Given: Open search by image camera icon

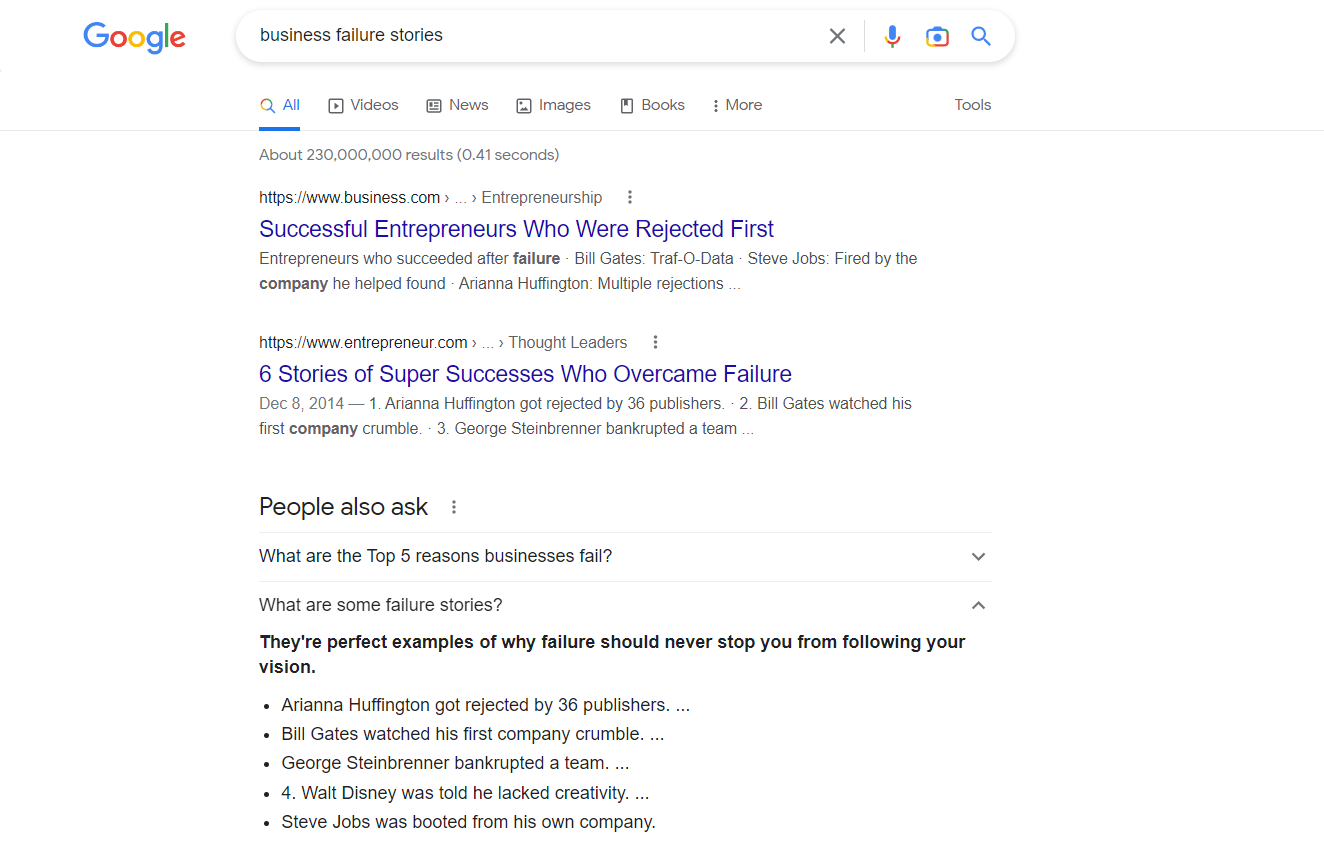Looking at the screenshot, I should tap(937, 36).
